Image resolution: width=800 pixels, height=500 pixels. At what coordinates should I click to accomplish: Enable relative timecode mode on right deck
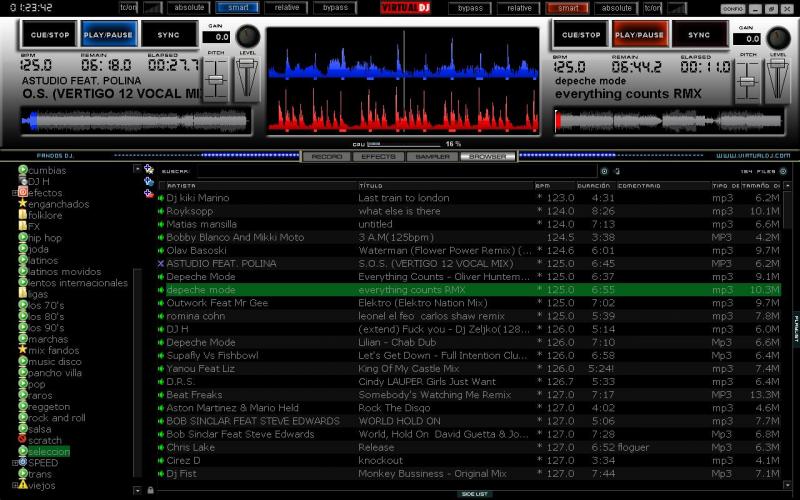tap(519, 8)
